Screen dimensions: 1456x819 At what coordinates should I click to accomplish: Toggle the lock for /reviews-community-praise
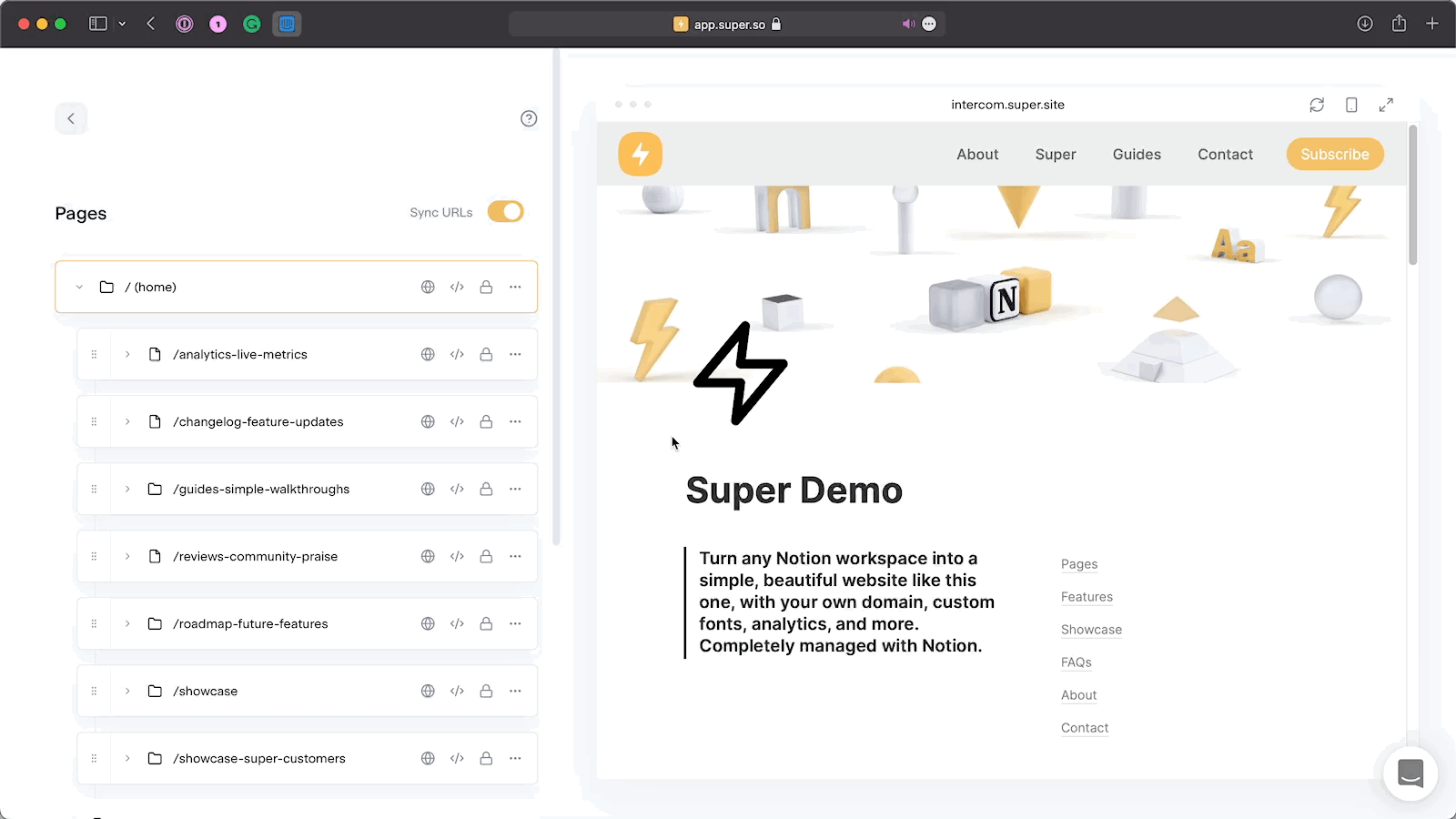point(486,556)
